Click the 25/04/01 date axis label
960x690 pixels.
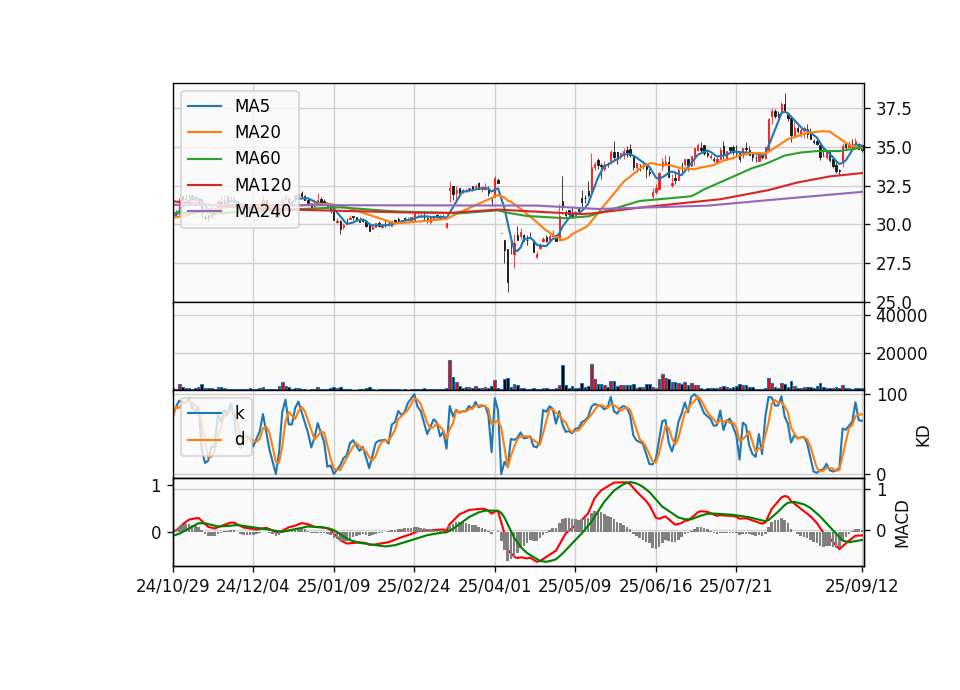click(495, 586)
